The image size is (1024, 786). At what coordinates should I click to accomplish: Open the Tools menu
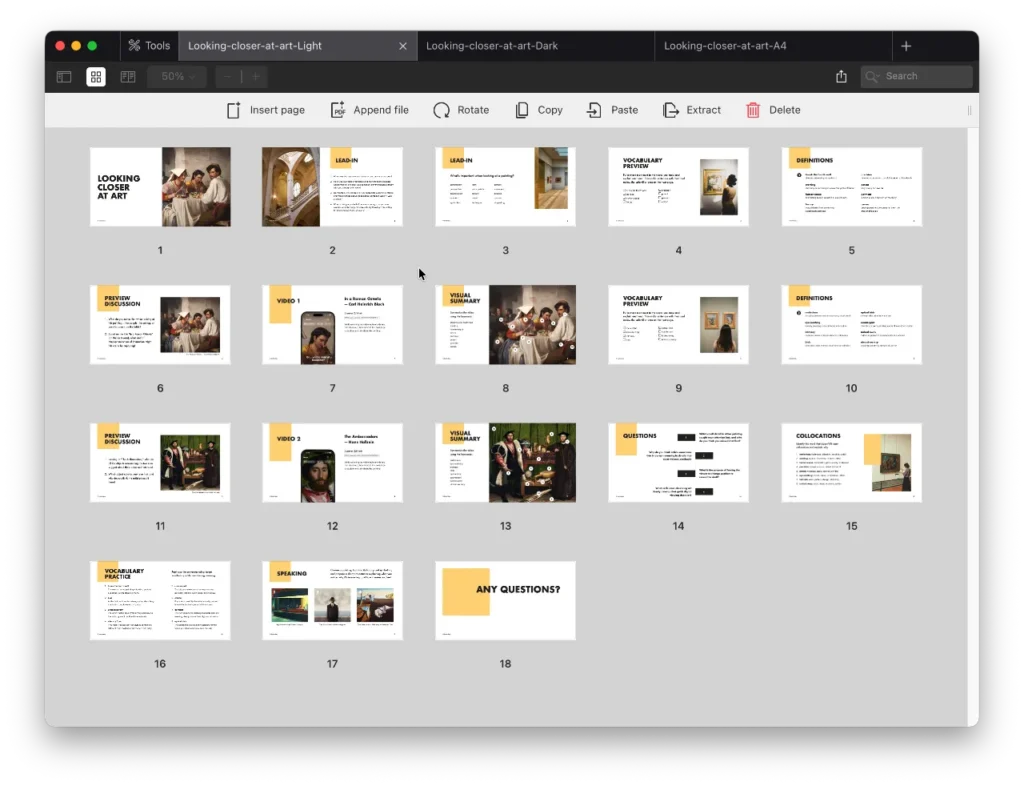click(x=148, y=46)
